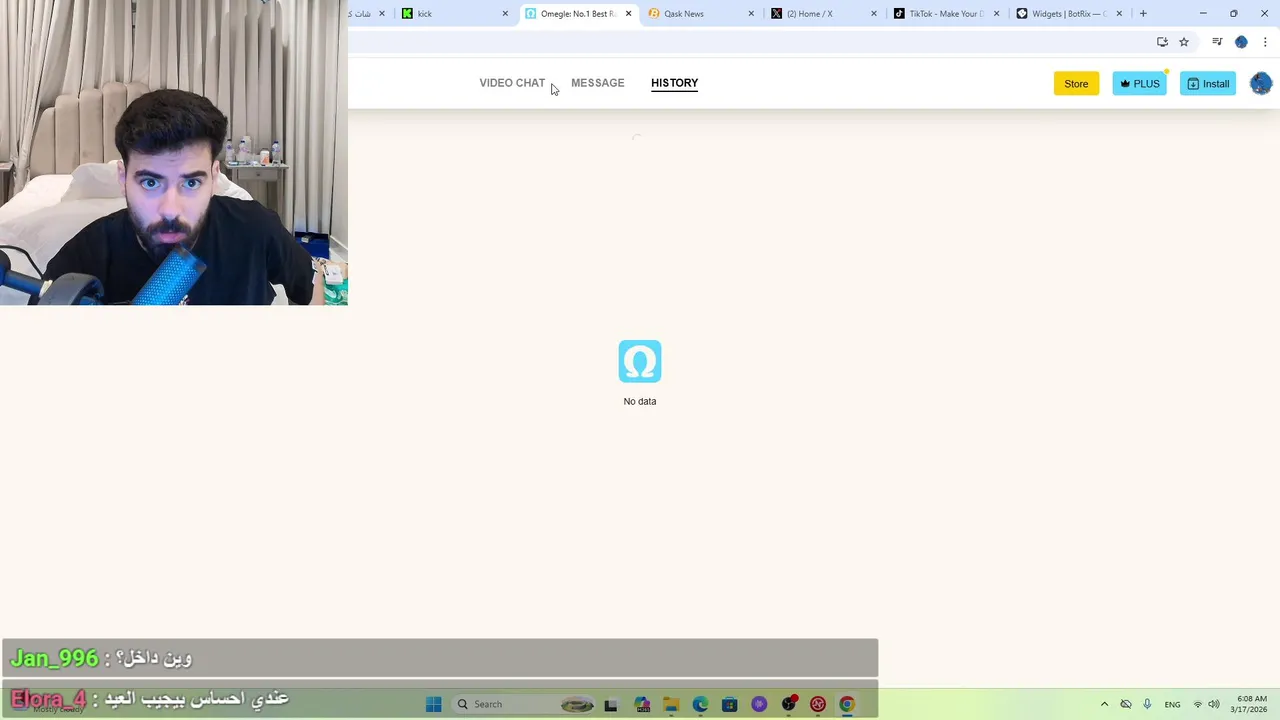Viewport: 1280px width, 720px height.
Task: Click the install app icon in address bar
Action: coord(1162,42)
